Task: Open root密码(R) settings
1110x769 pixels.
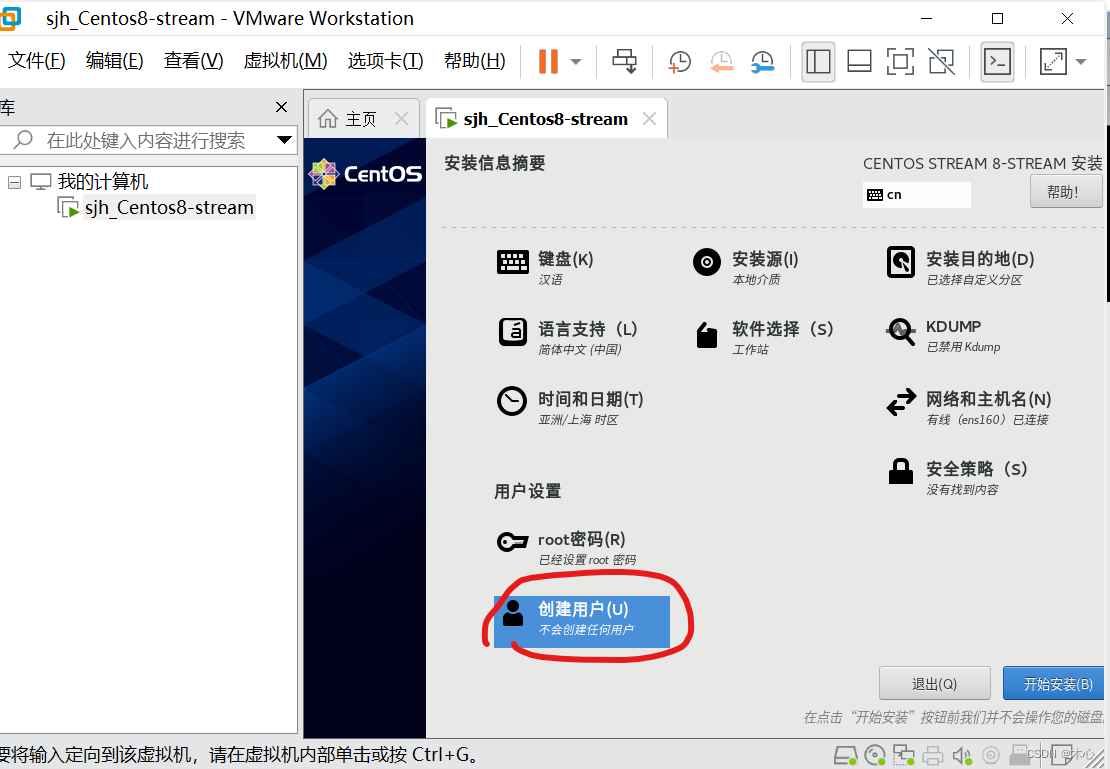Action: point(566,548)
